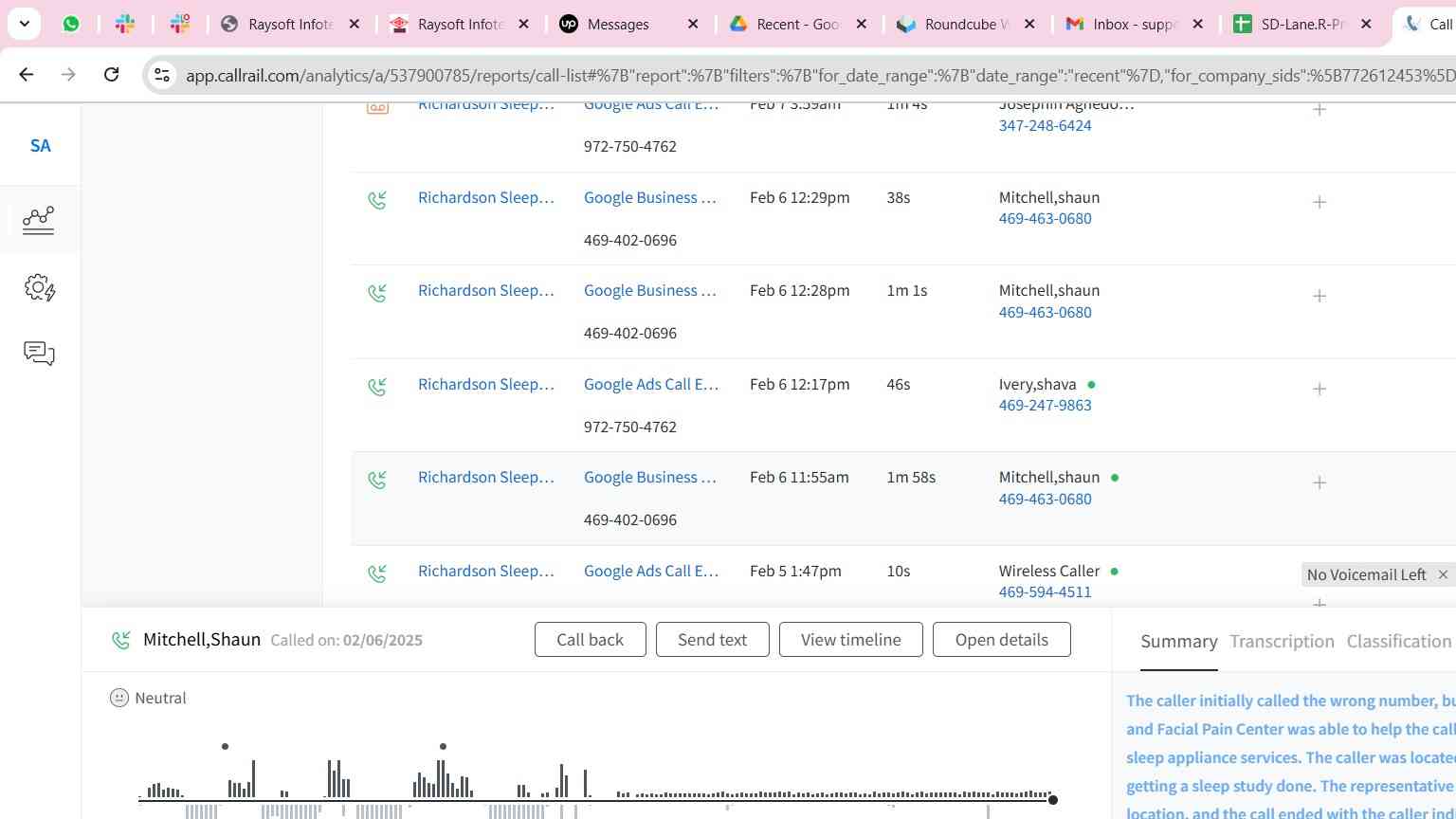Image resolution: width=1456 pixels, height=819 pixels.
Task: Click the Open details button
Action: [x=1001, y=640]
